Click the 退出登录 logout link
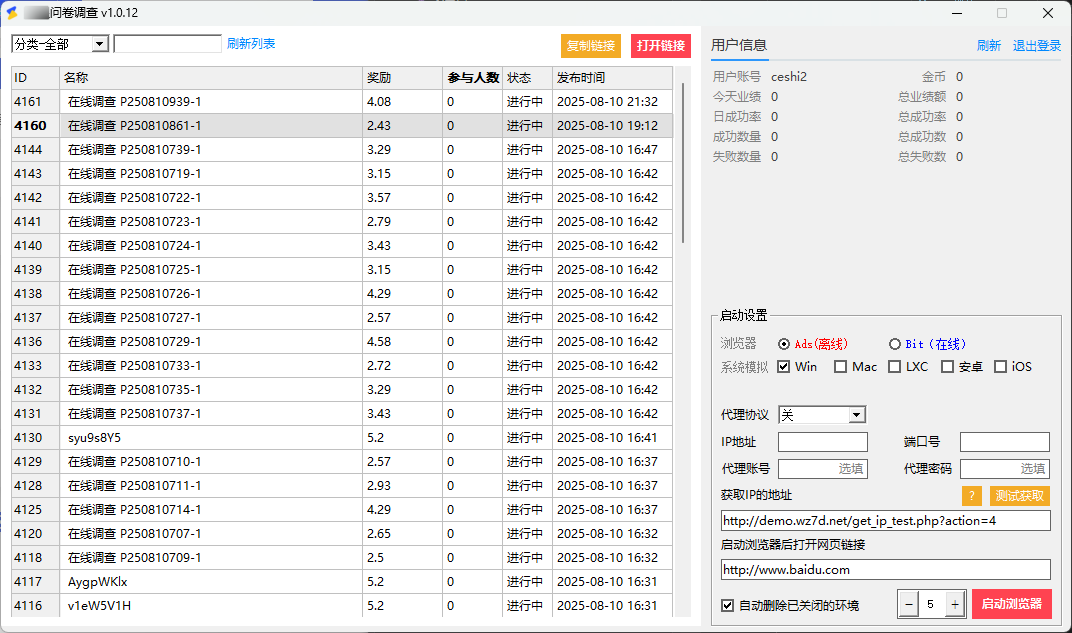Viewport: 1072px width, 633px height. [x=1037, y=46]
